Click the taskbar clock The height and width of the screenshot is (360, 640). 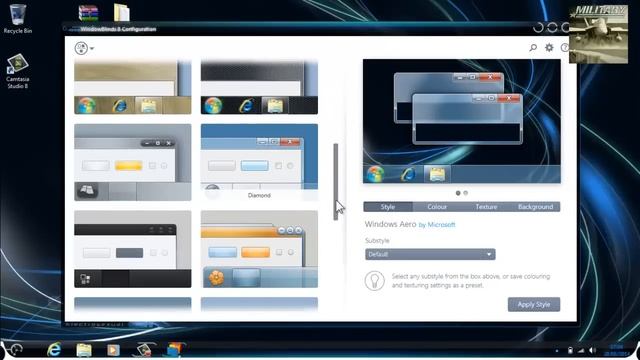click(616, 350)
